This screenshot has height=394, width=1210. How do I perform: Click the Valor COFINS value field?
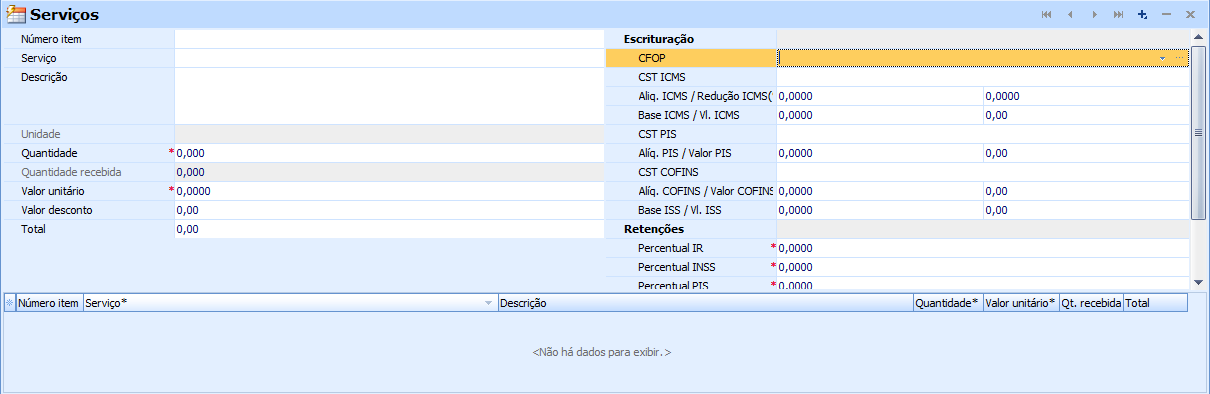pyautogui.click(x=1086, y=191)
